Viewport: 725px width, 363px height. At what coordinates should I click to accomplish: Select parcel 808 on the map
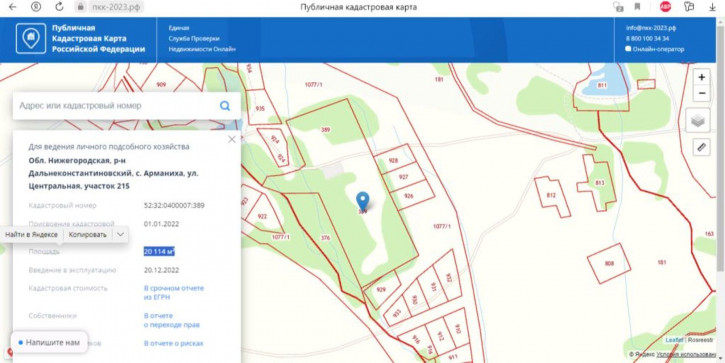pyautogui.click(x=609, y=264)
